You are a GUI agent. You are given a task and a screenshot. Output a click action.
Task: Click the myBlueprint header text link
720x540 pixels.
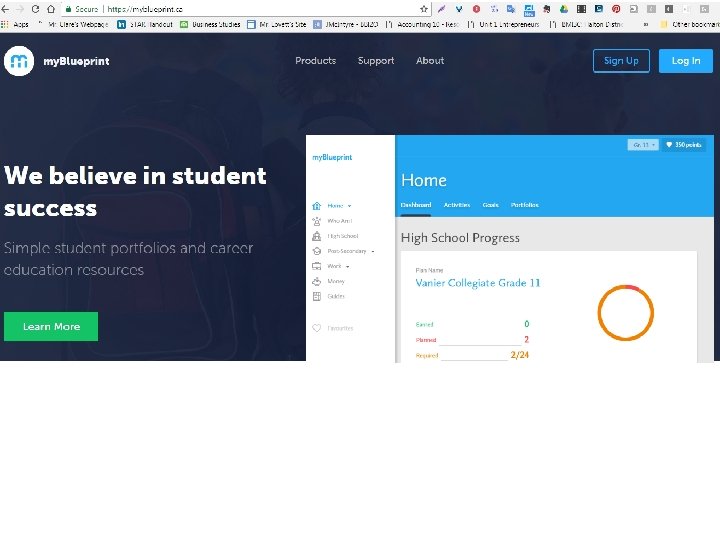click(x=76, y=61)
